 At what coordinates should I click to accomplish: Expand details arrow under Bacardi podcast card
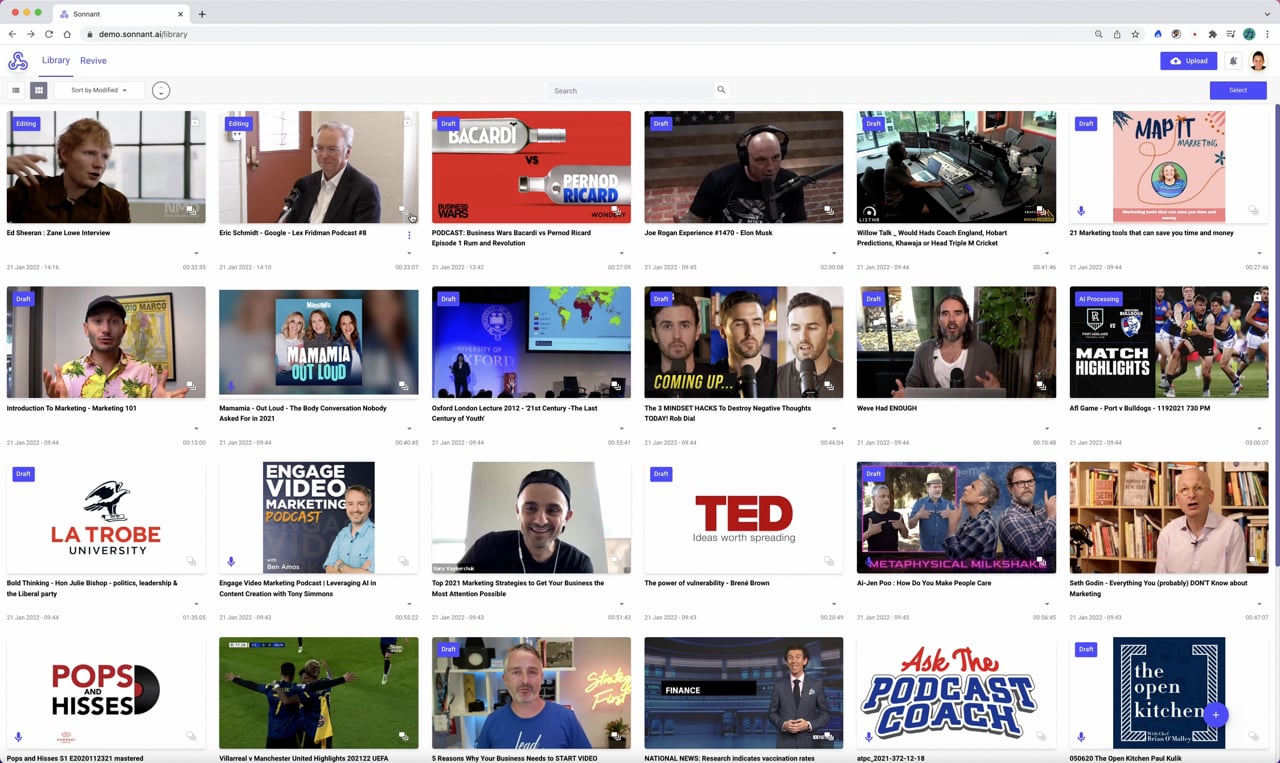pos(621,254)
